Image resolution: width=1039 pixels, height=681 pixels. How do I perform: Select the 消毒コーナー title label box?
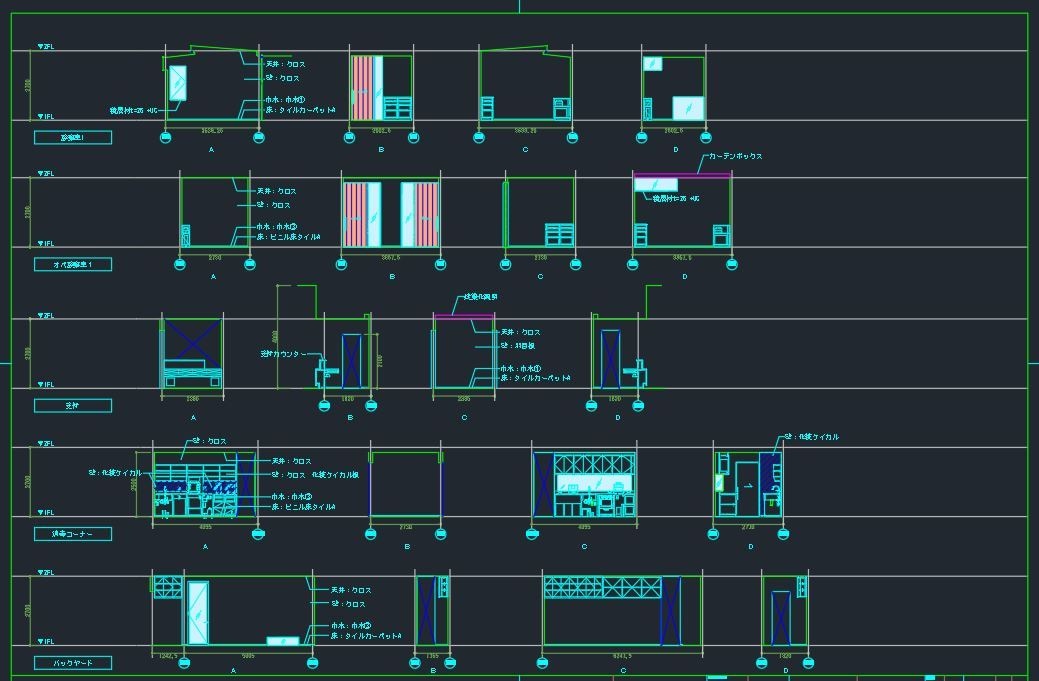tap(72, 533)
